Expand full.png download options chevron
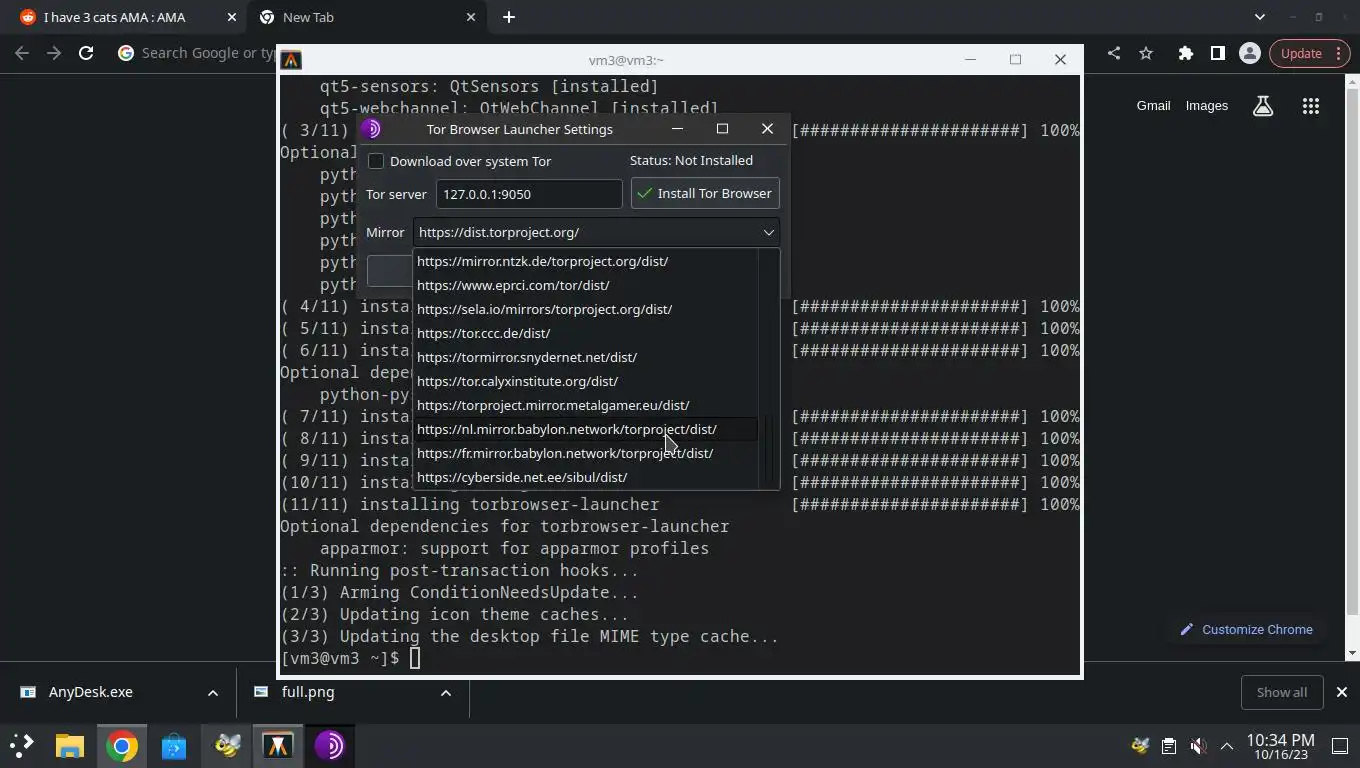Viewport: 1360px width, 768px height. click(x=446, y=692)
